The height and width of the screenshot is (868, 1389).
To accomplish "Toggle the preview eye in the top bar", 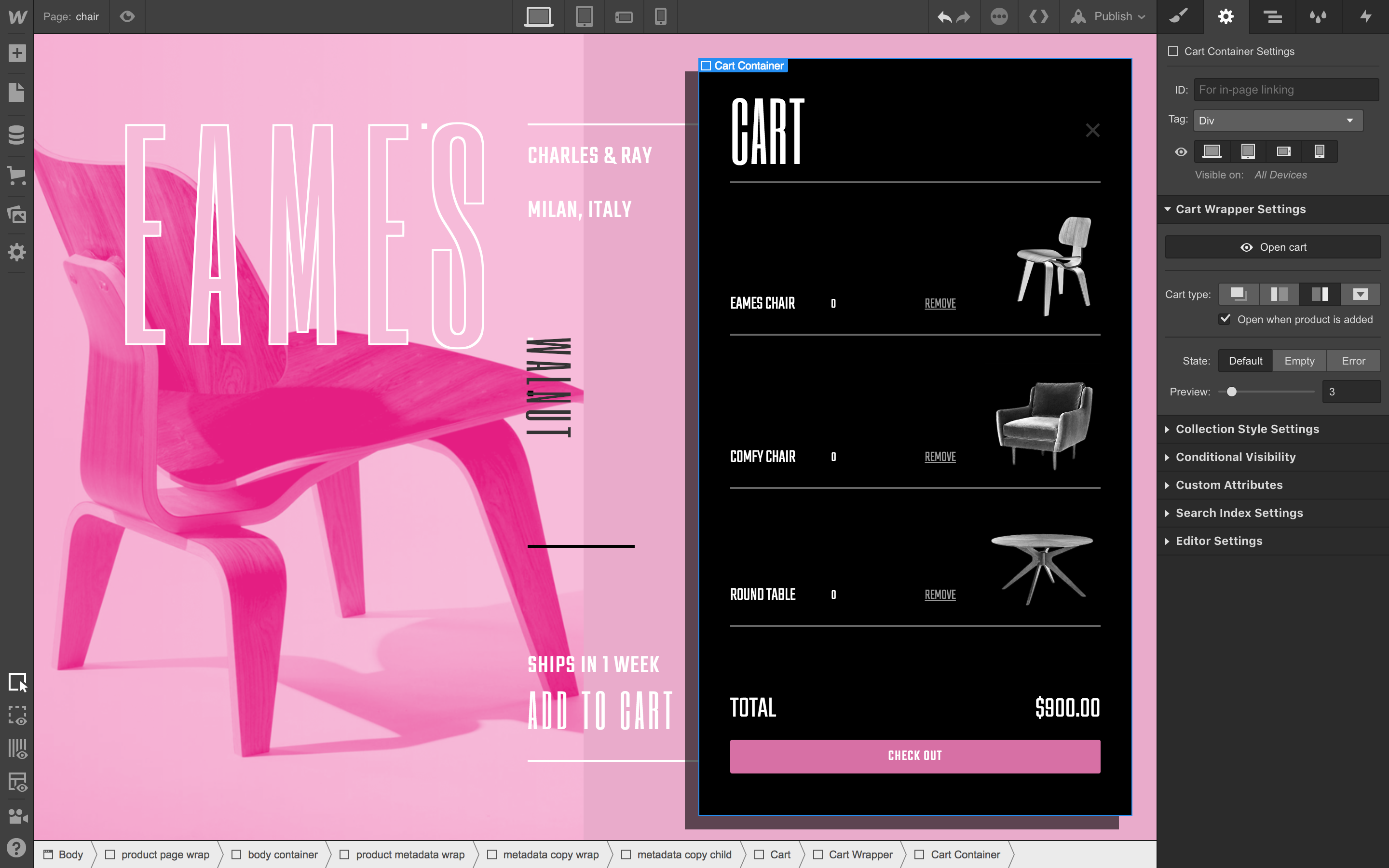I will 127,17.
